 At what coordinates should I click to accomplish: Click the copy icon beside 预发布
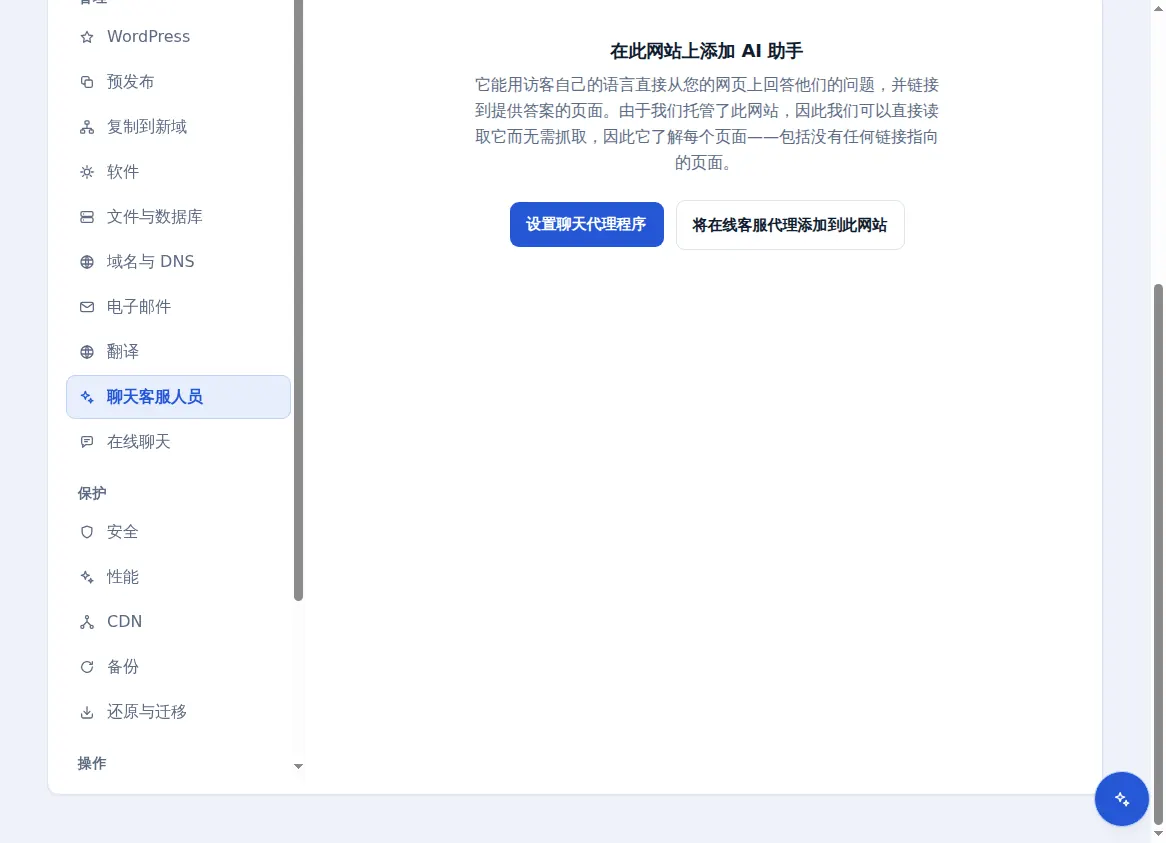(x=87, y=82)
